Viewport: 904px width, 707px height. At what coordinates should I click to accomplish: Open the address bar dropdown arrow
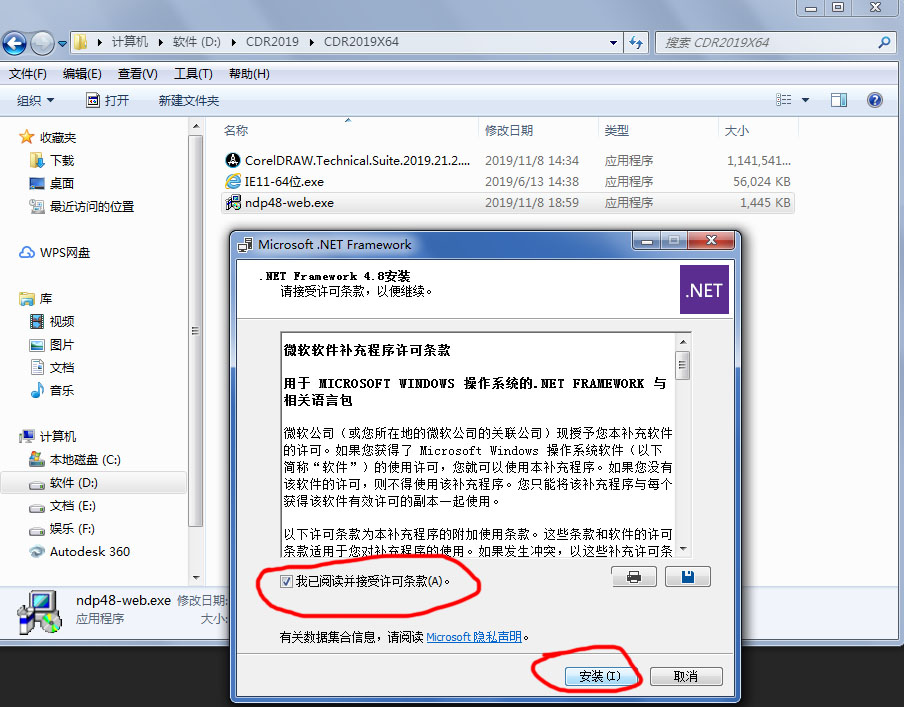click(x=615, y=43)
